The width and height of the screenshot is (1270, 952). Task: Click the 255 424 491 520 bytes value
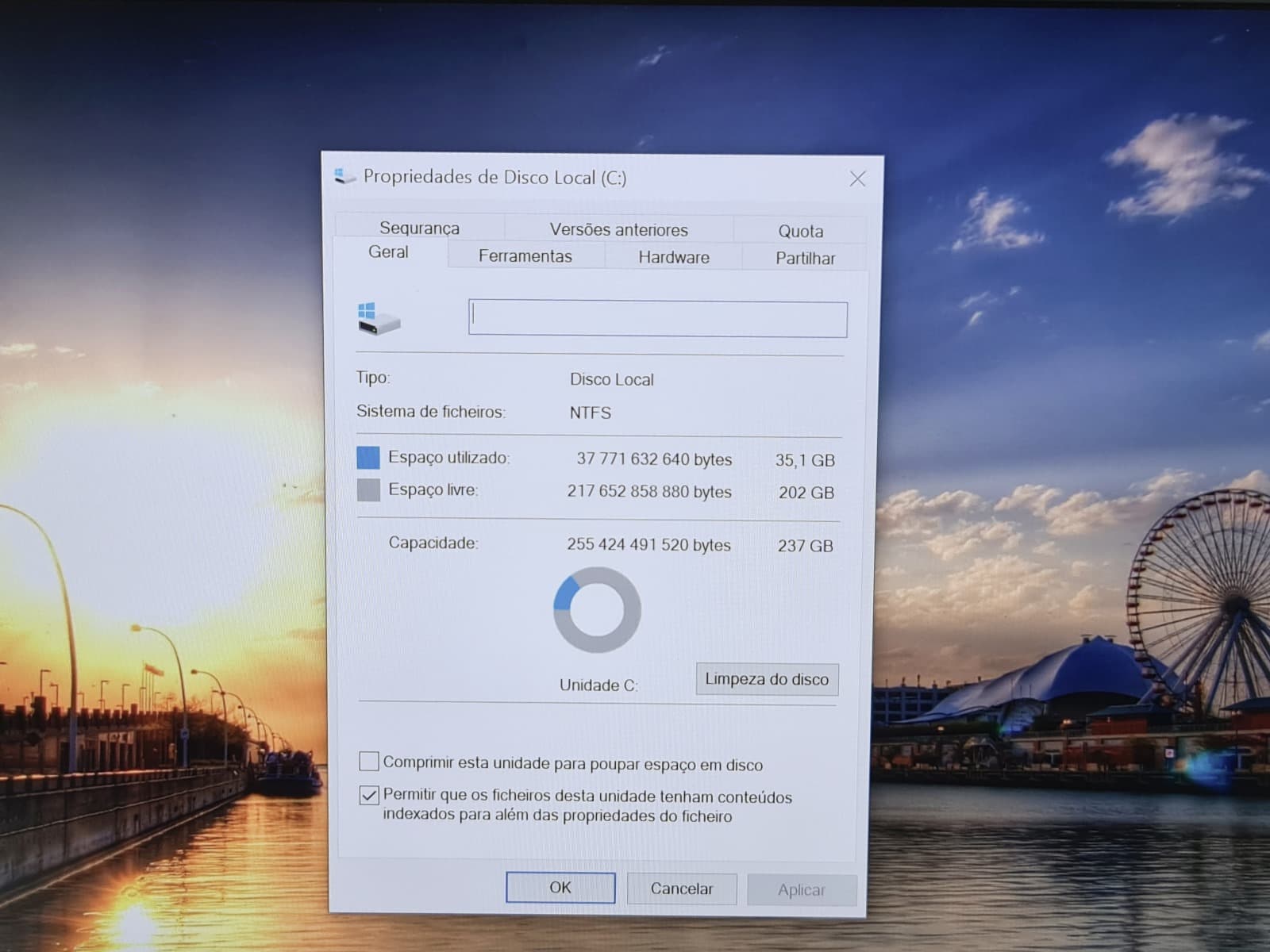point(648,544)
